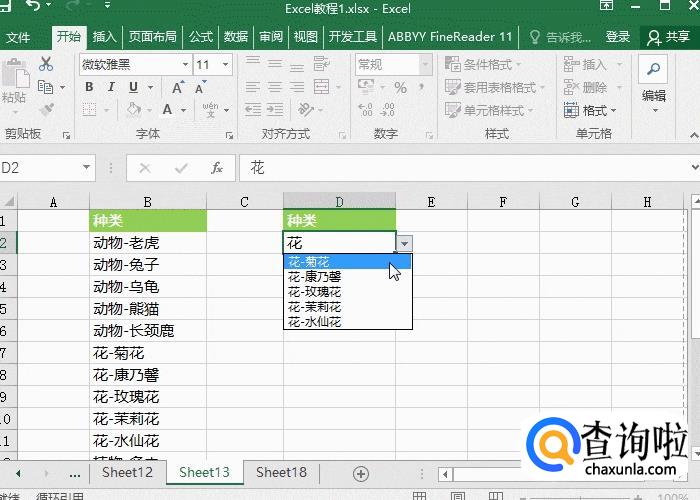The width and height of the screenshot is (700, 500).
Task: Open the 格式 cells dropdown
Action: coord(590,110)
